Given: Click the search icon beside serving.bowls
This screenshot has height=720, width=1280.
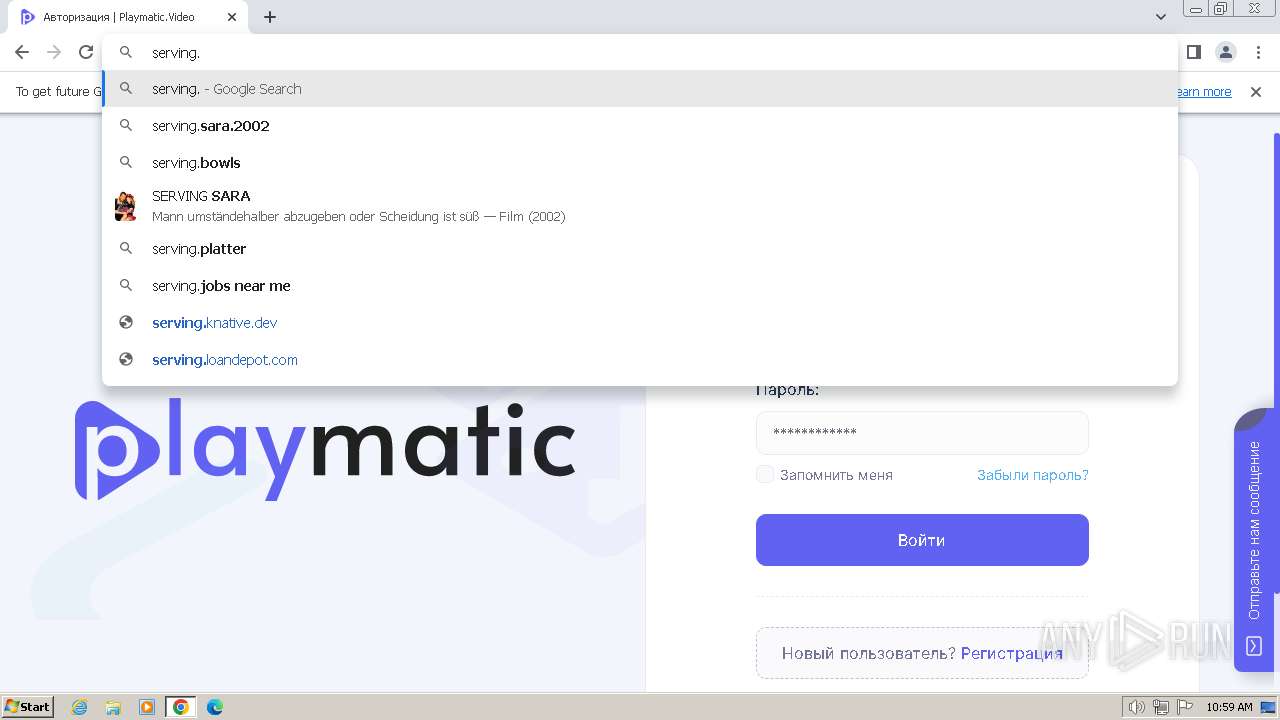Looking at the screenshot, I should (x=126, y=162).
